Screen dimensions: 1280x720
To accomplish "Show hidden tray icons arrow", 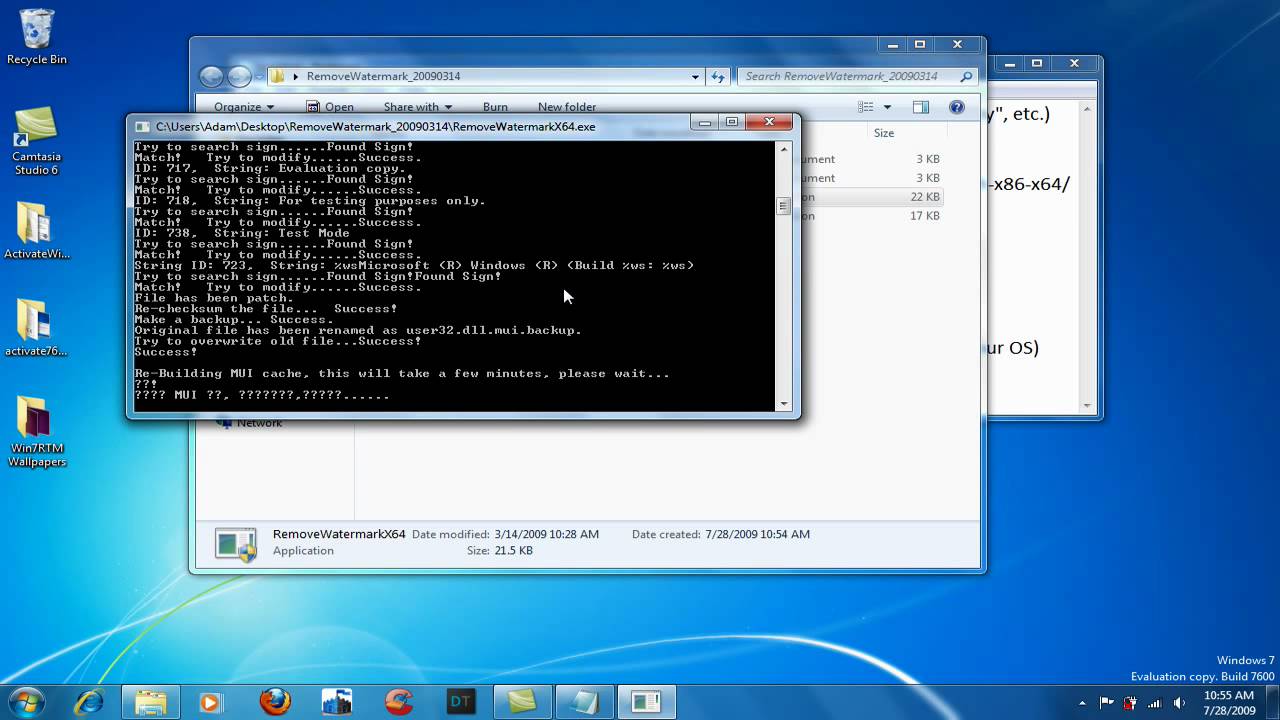I will coord(1083,703).
